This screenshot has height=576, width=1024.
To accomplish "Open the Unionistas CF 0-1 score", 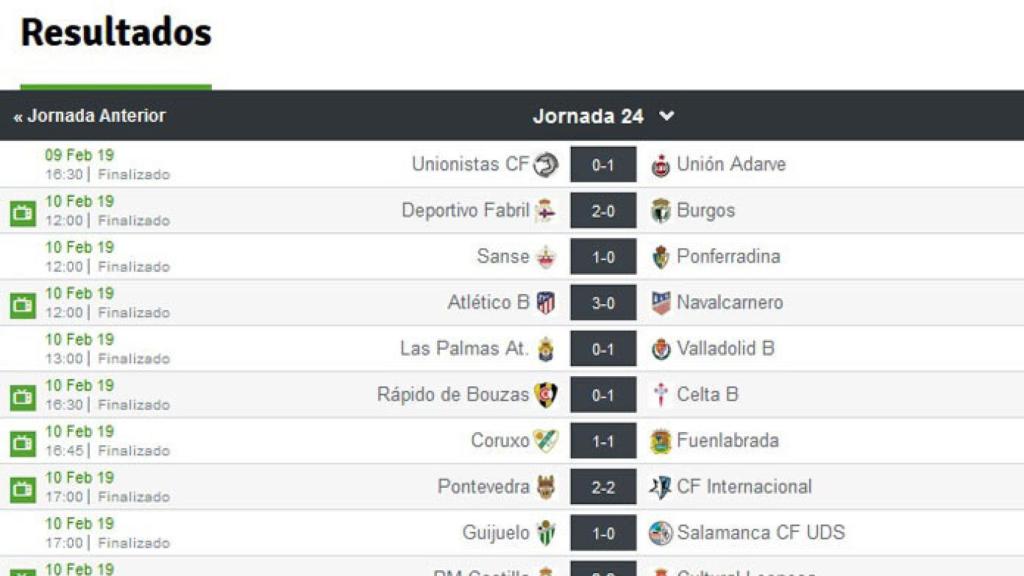I will [x=603, y=165].
